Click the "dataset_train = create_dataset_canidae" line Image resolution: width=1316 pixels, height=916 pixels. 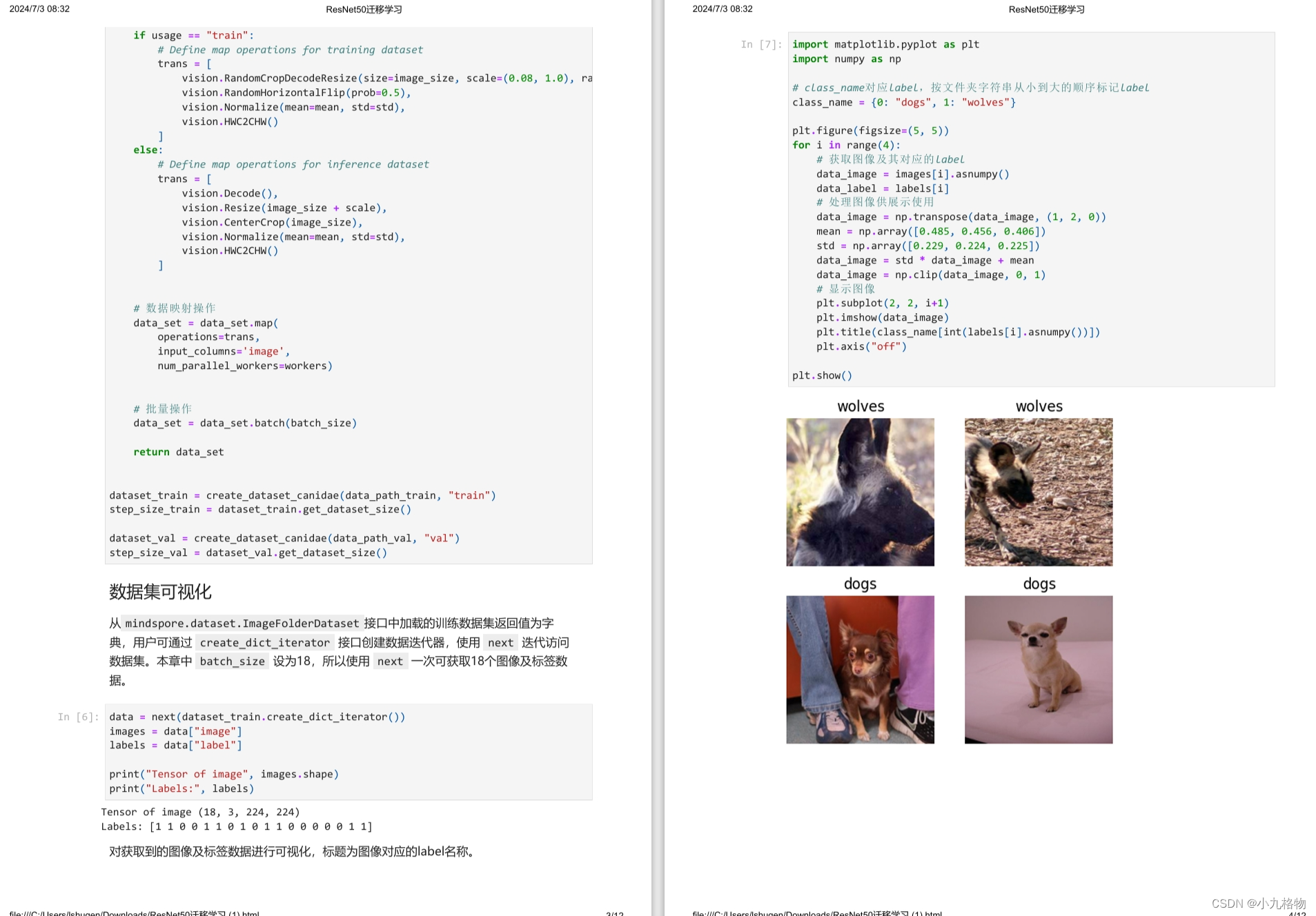pyautogui.click(x=303, y=495)
